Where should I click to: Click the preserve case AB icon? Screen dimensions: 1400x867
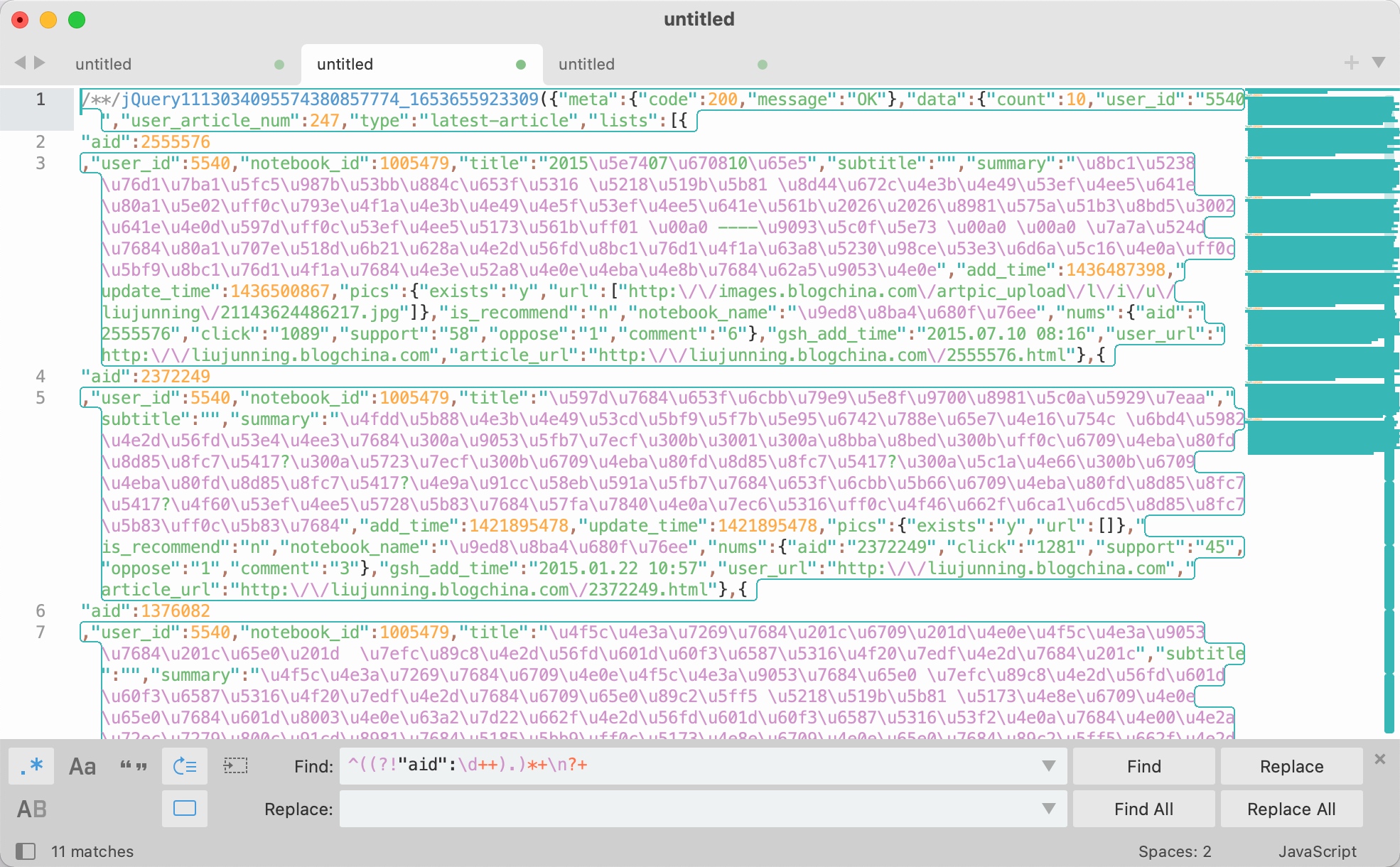click(31, 809)
